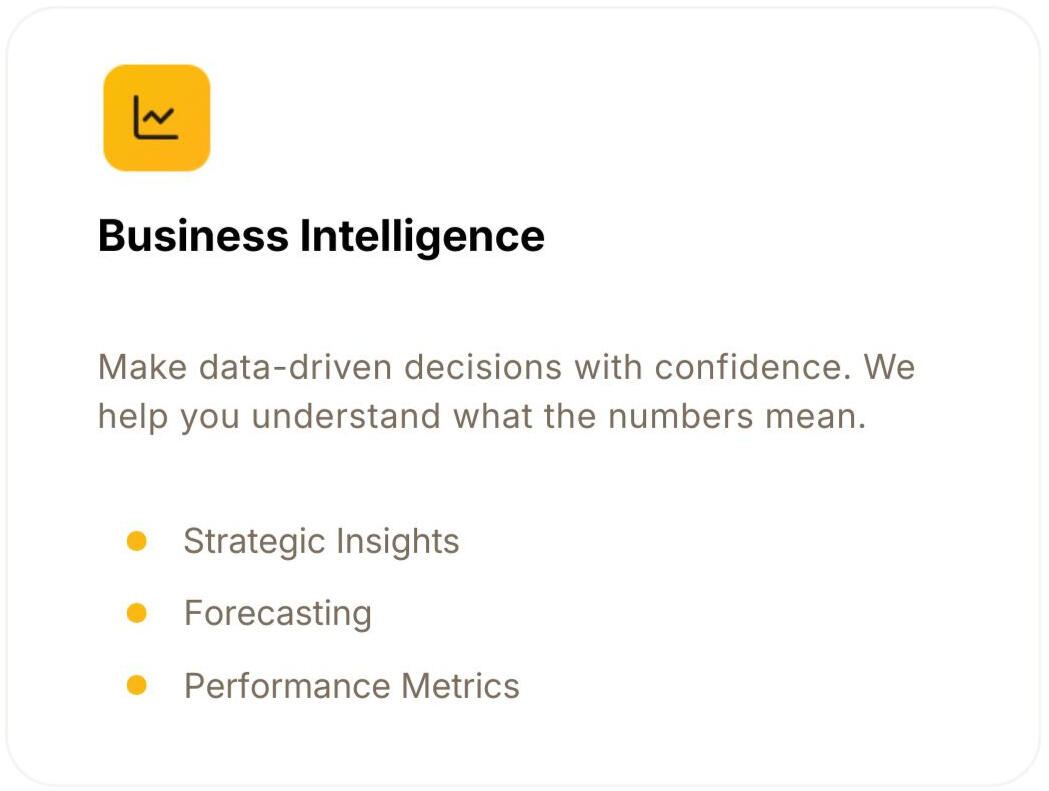Click the word "help" in the description
The width and height of the screenshot is (1049, 791).
pyautogui.click(x=133, y=416)
